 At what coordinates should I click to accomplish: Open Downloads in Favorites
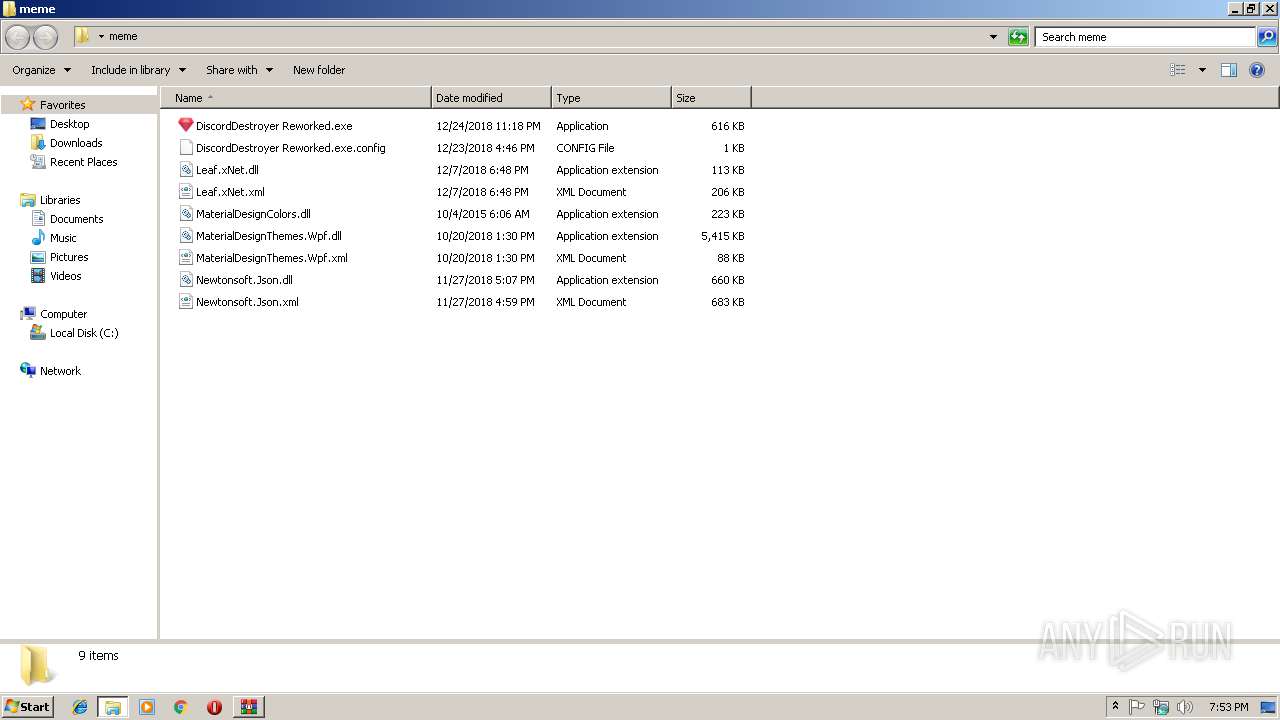coord(76,143)
